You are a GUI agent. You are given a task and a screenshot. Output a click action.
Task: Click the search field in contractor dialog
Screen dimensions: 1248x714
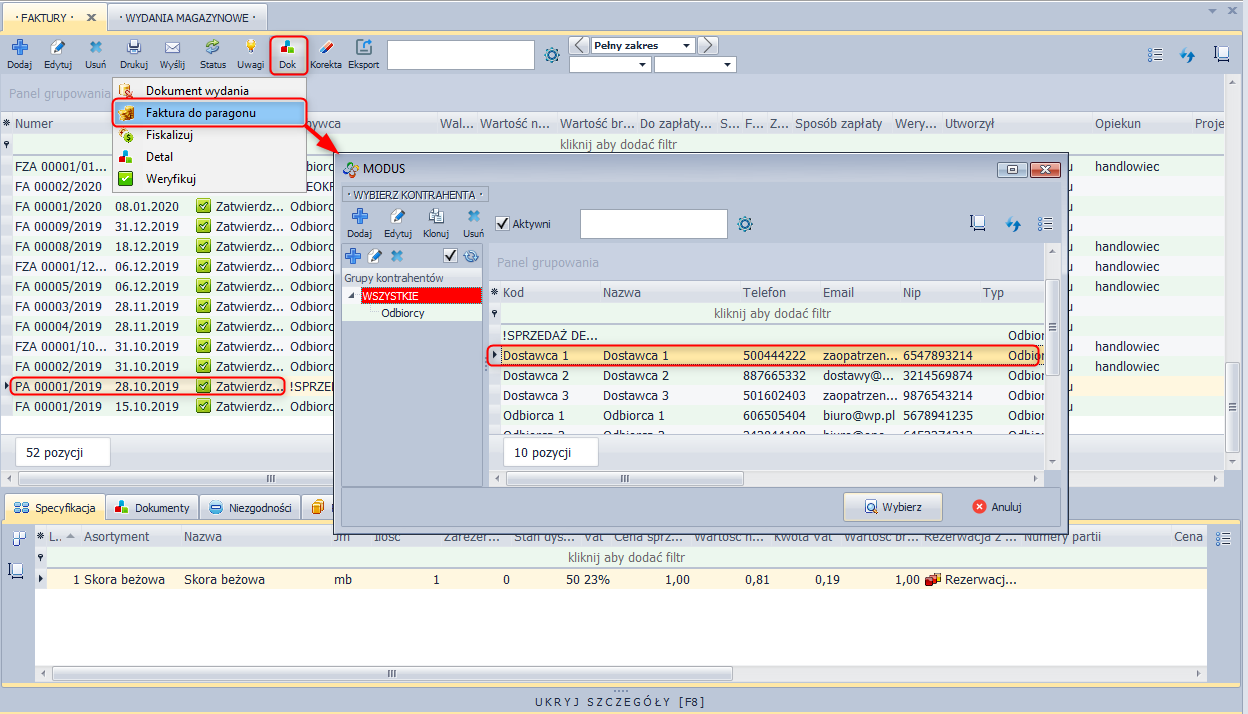653,224
